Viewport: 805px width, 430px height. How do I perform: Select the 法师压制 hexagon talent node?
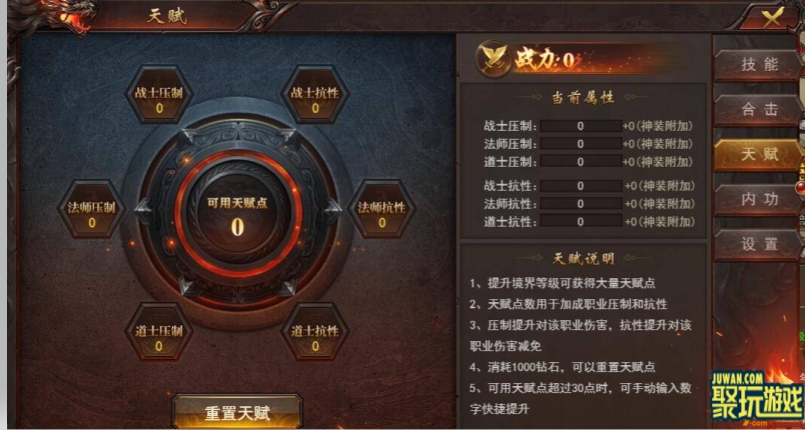click(x=91, y=209)
